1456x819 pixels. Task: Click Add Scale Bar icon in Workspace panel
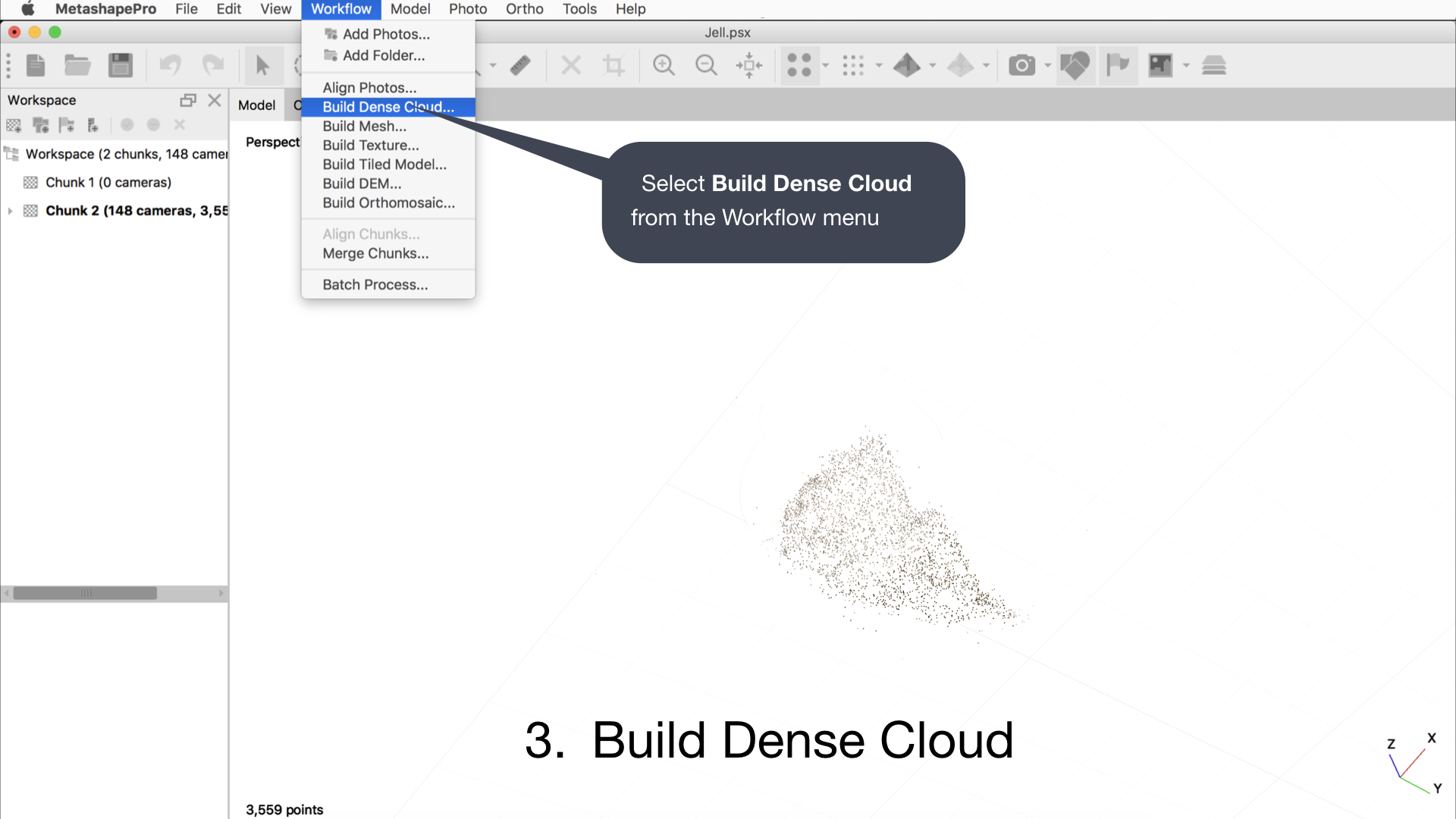coord(93,125)
